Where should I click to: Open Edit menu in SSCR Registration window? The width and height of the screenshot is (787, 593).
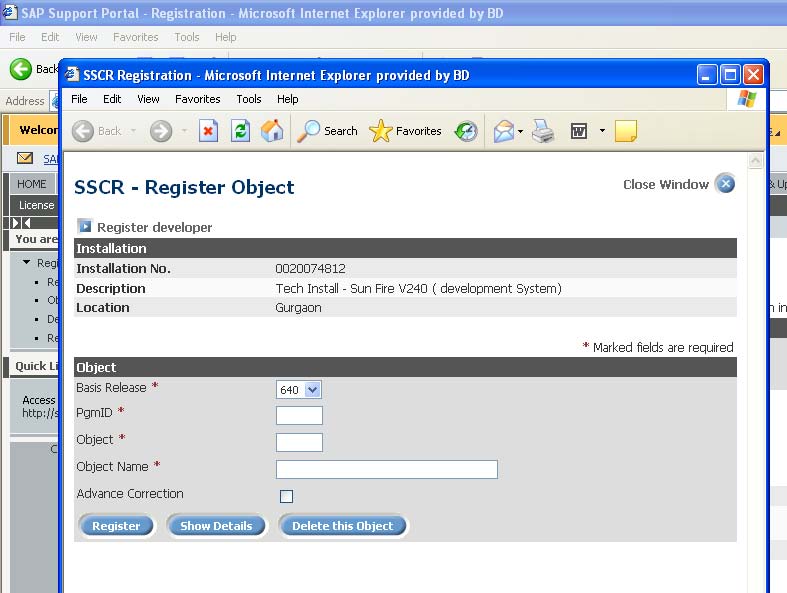pos(112,99)
